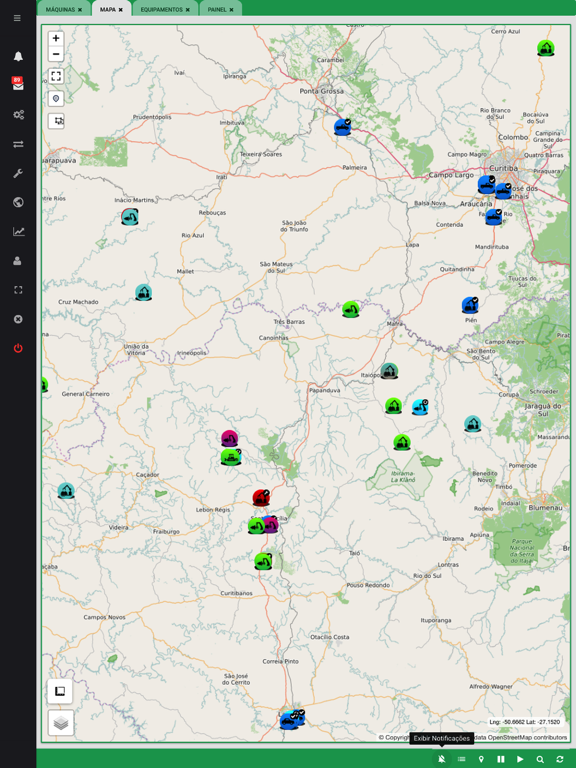The image size is (576, 768).
Task: Open the mail inbox with badge 89
Action: tap(18, 85)
